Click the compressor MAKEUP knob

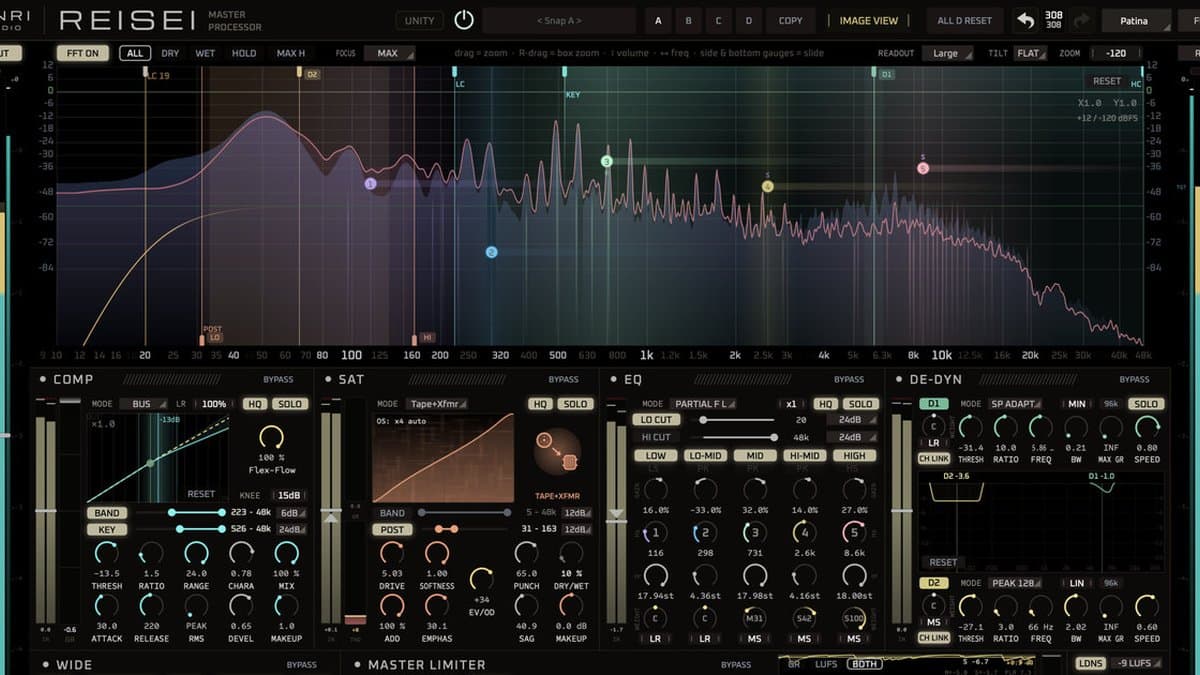[x=286, y=605]
